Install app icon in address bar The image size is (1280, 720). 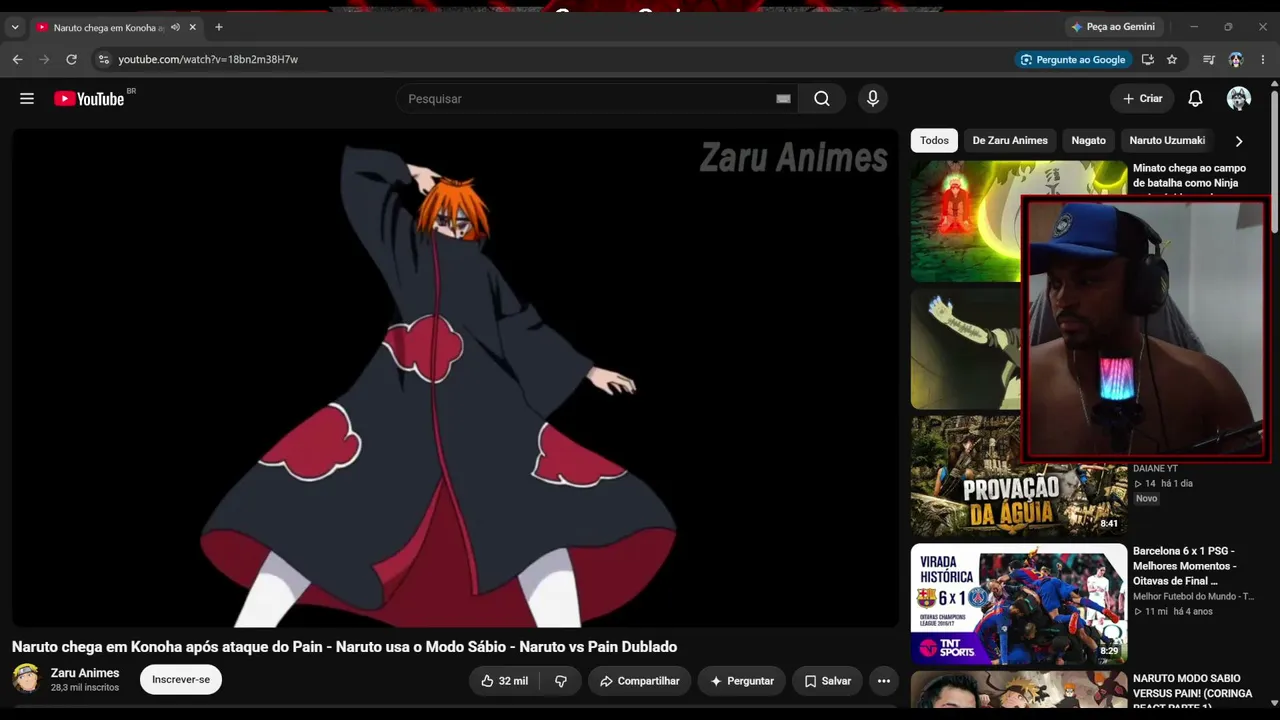point(1148,60)
